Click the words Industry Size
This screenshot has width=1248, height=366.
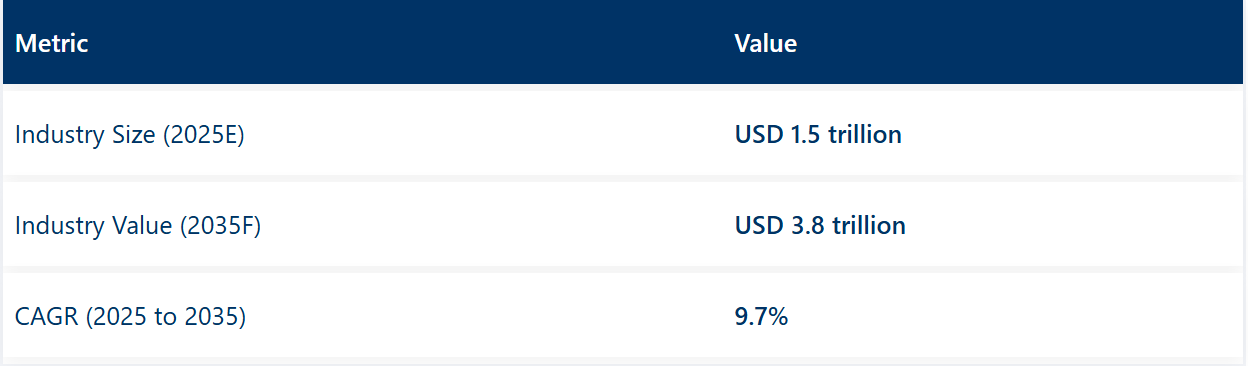(x=86, y=135)
